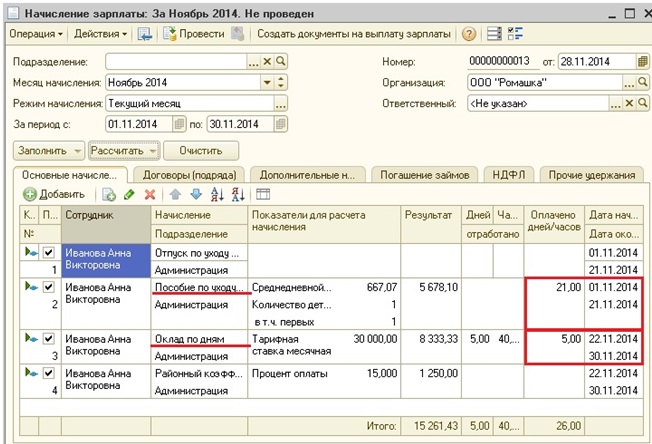Uncheck checkbox for Отпуск по уходу row
Screen dimensions: 652x444
pos(49,252)
